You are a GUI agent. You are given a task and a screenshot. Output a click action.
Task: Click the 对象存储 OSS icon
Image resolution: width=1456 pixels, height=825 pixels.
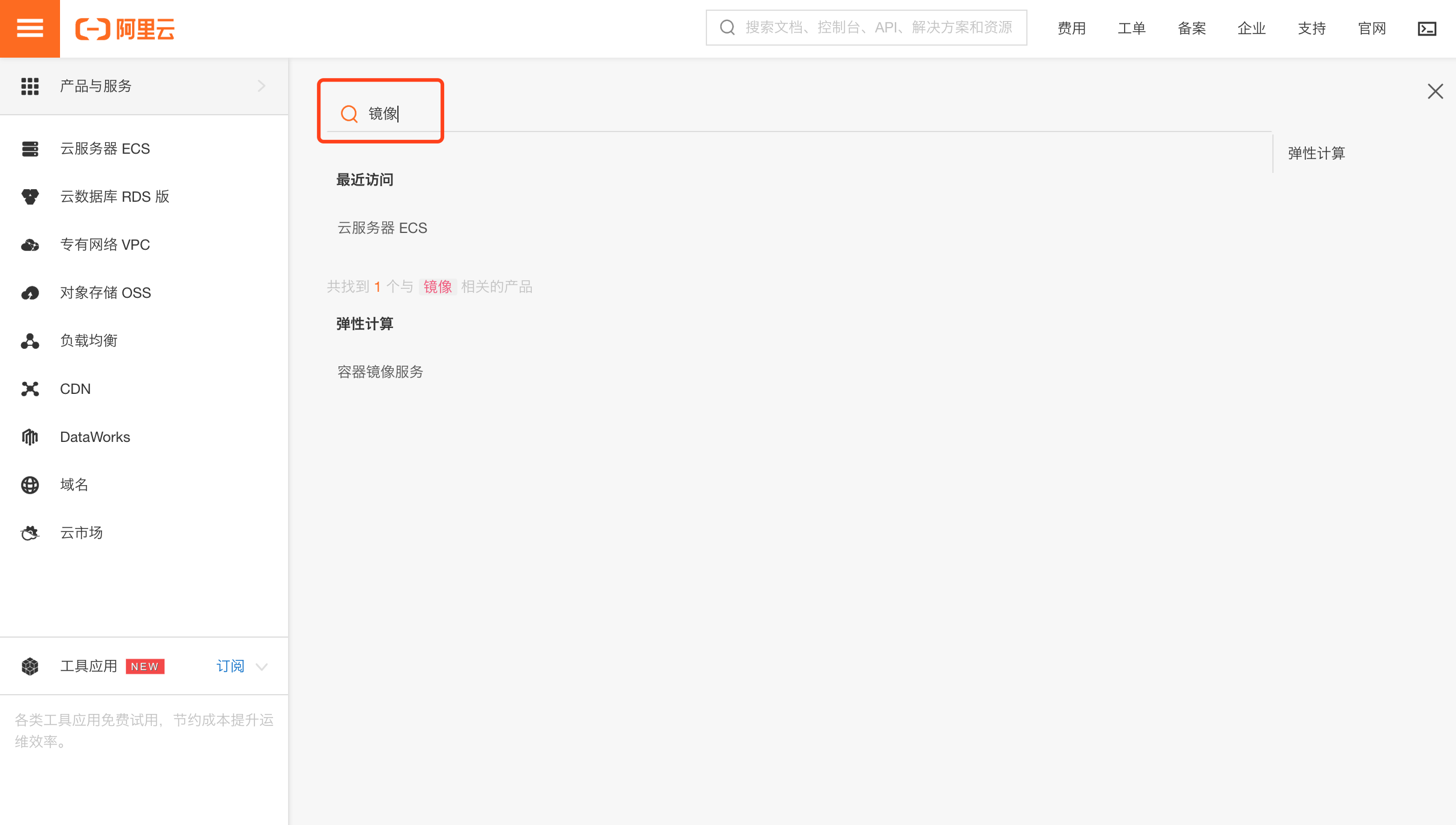click(30, 293)
